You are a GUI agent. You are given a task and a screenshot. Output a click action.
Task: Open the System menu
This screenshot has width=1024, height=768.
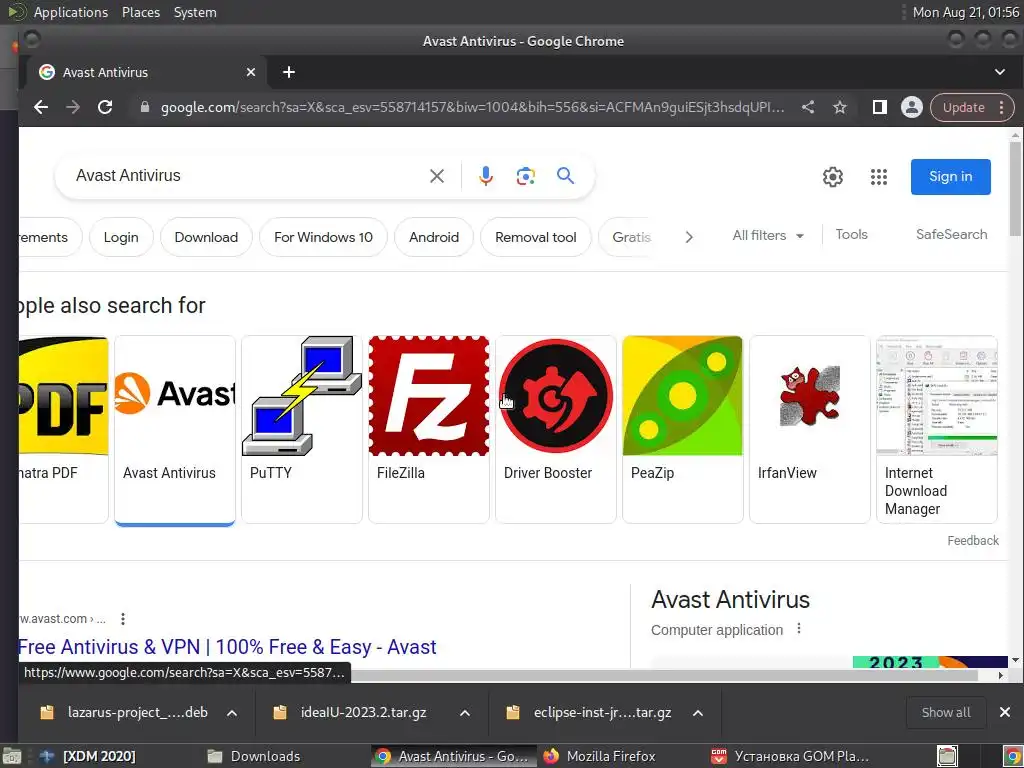click(195, 12)
